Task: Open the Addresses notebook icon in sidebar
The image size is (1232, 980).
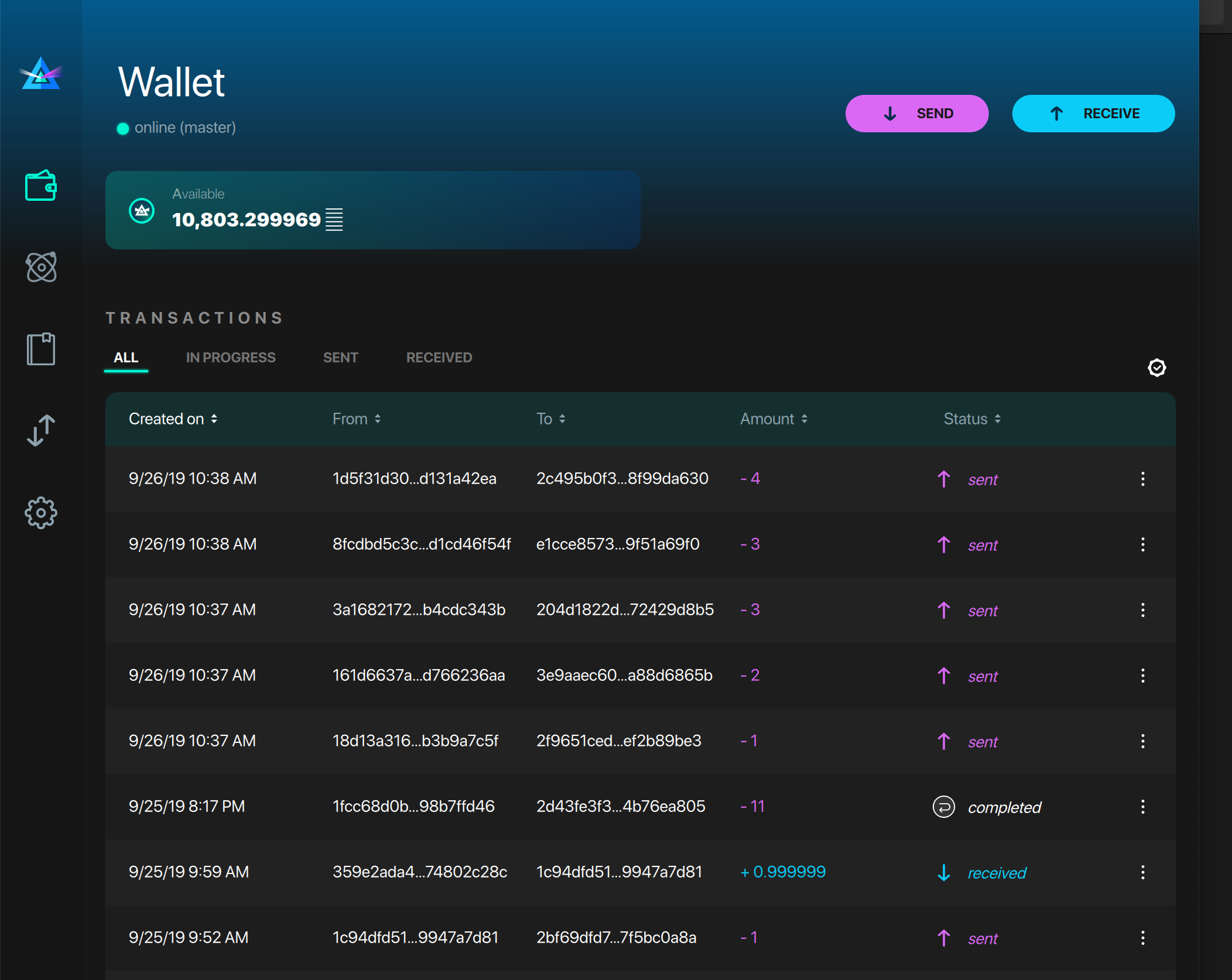Action: tap(41, 348)
